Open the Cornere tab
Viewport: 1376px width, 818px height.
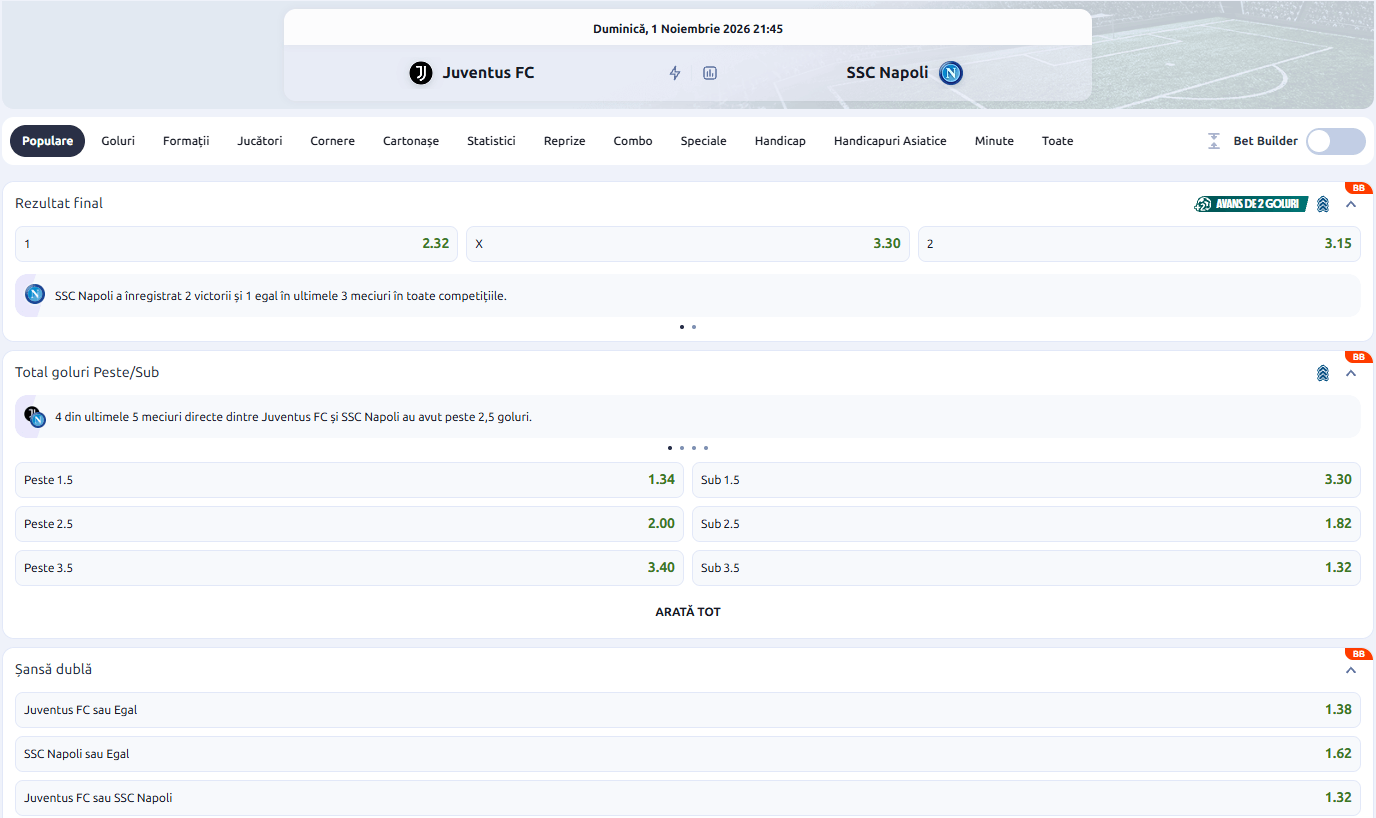(332, 141)
